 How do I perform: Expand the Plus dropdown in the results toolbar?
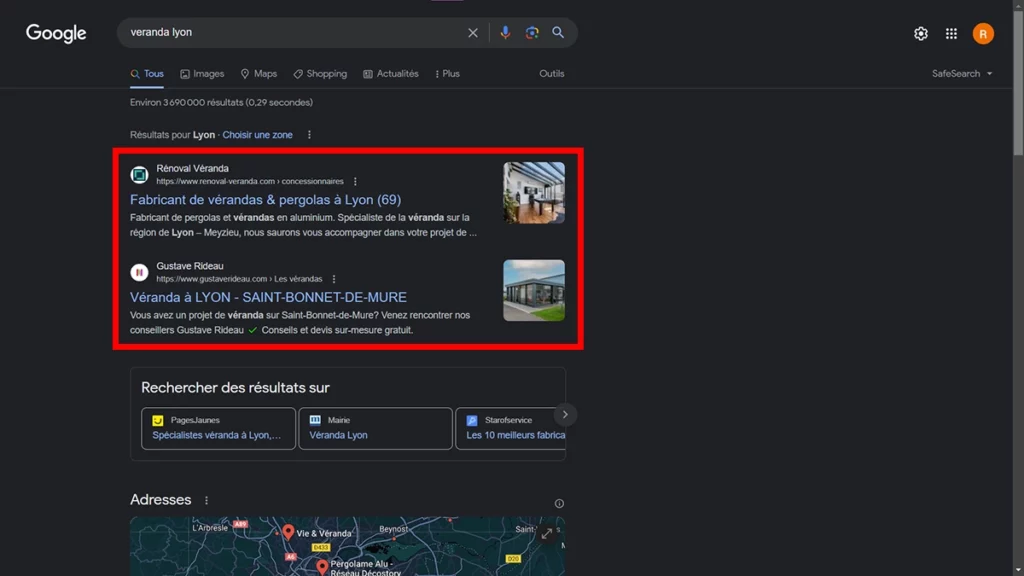click(x=446, y=73)
